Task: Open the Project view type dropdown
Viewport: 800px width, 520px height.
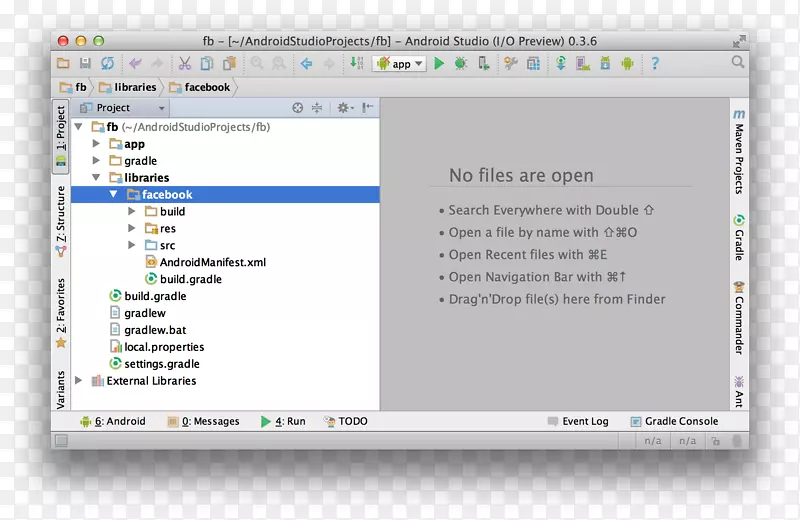Action: point(122,108)
